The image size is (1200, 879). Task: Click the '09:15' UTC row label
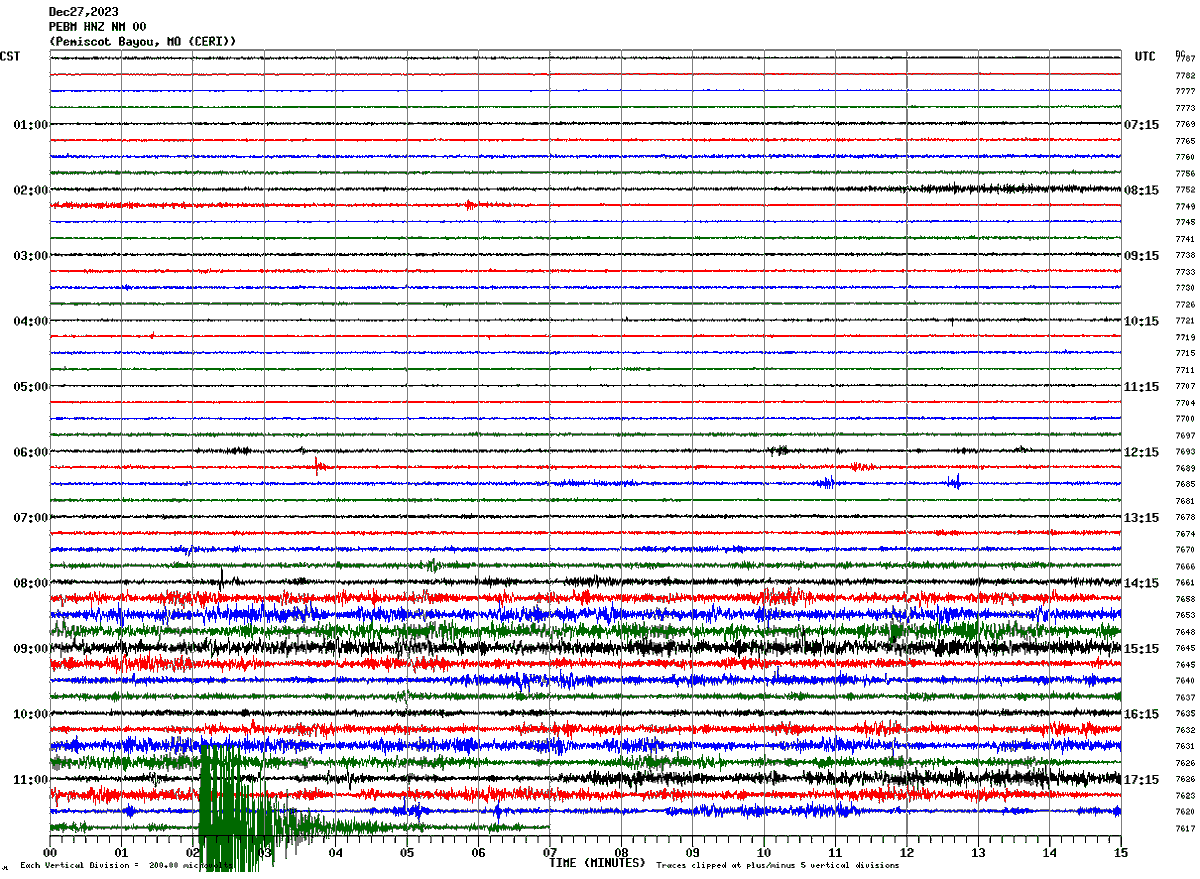click(x=1141, y=256)
